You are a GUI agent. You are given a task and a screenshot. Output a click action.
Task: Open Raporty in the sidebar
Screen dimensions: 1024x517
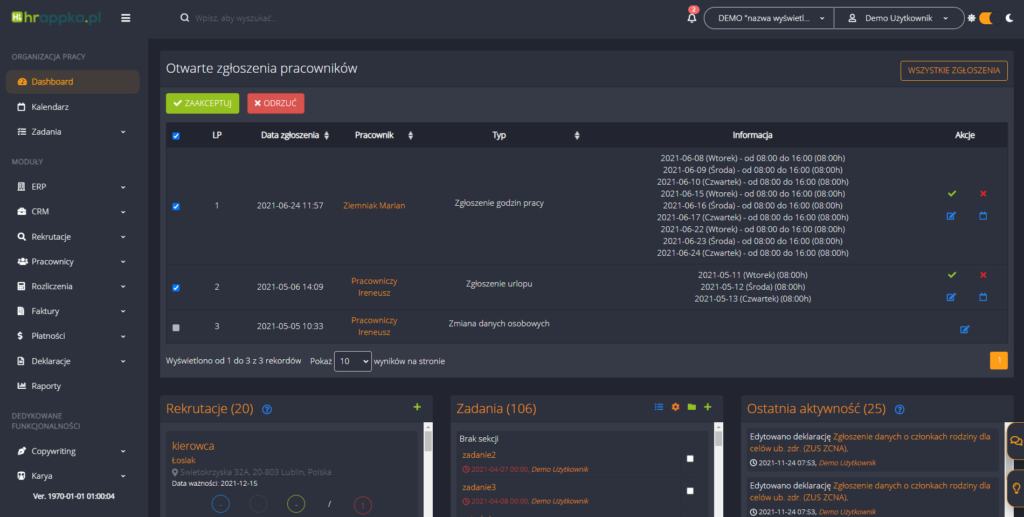click(x=48, y=385)
